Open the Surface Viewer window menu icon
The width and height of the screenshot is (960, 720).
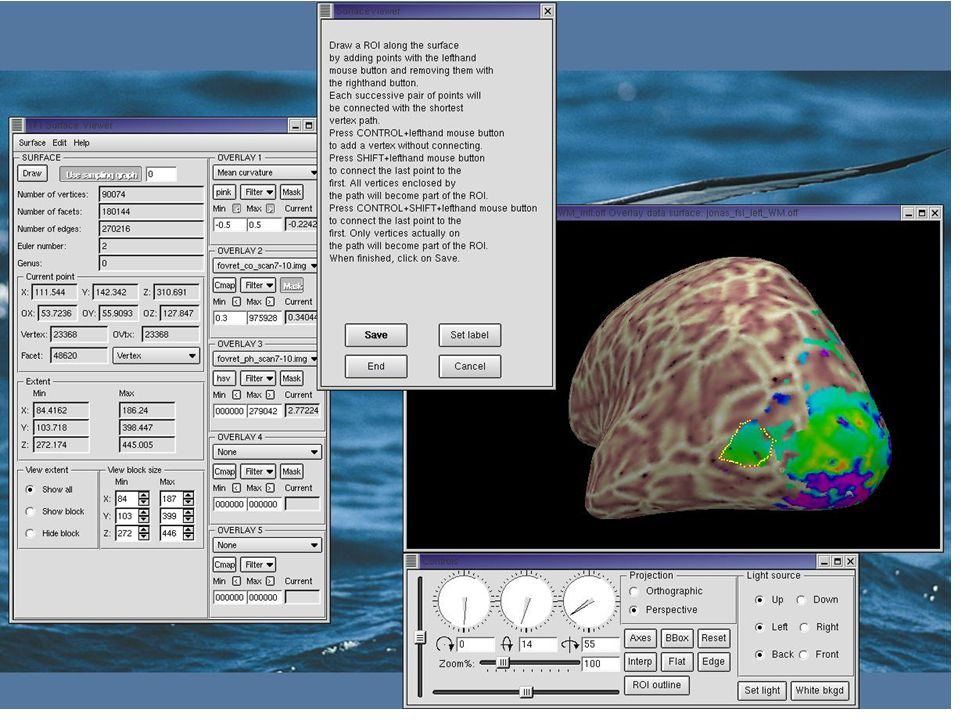click(18, 125)
